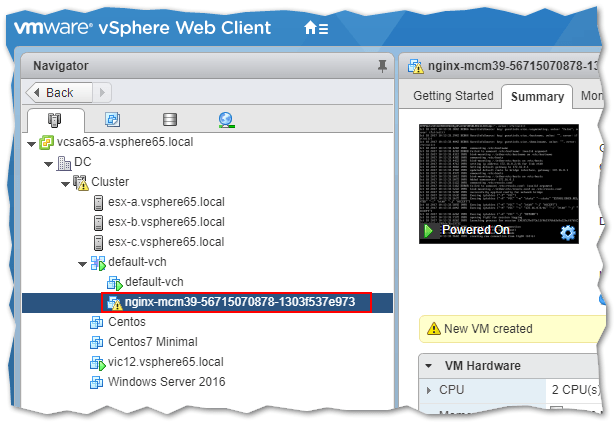616x425 pixels.
Task: Click the console settings gear icon
Action: click(568, 233)
